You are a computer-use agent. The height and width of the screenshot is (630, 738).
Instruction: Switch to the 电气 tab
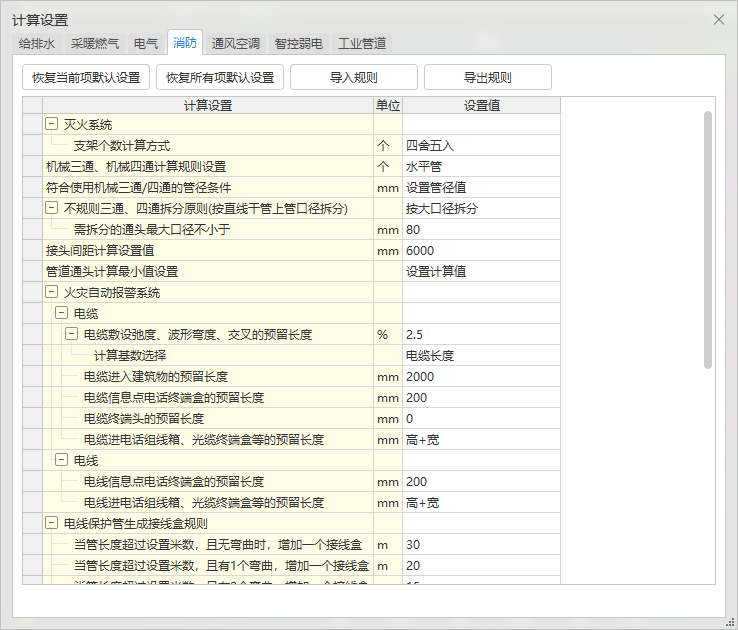point(145,43)
